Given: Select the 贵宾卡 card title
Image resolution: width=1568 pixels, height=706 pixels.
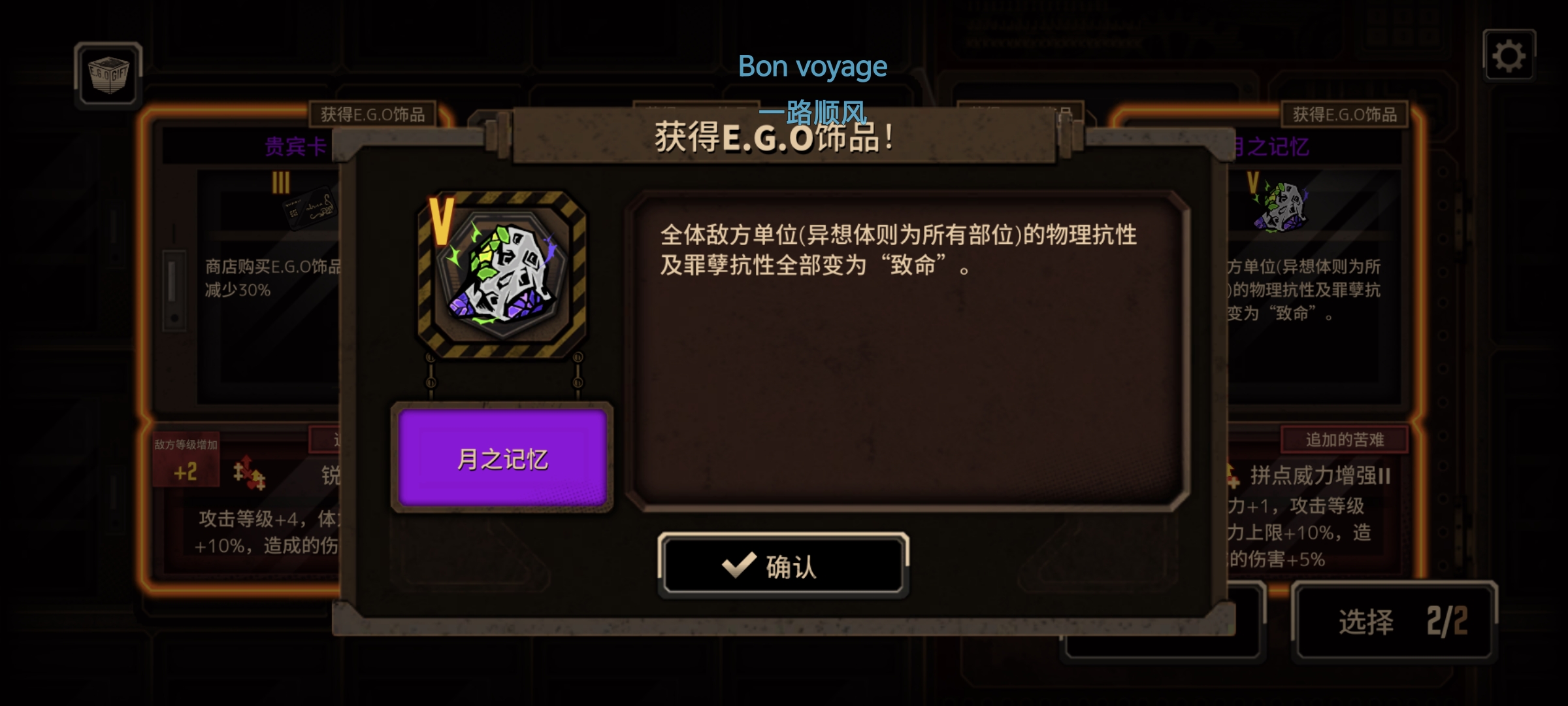Looking at the screenshot, I should click(x=296, y=146).
